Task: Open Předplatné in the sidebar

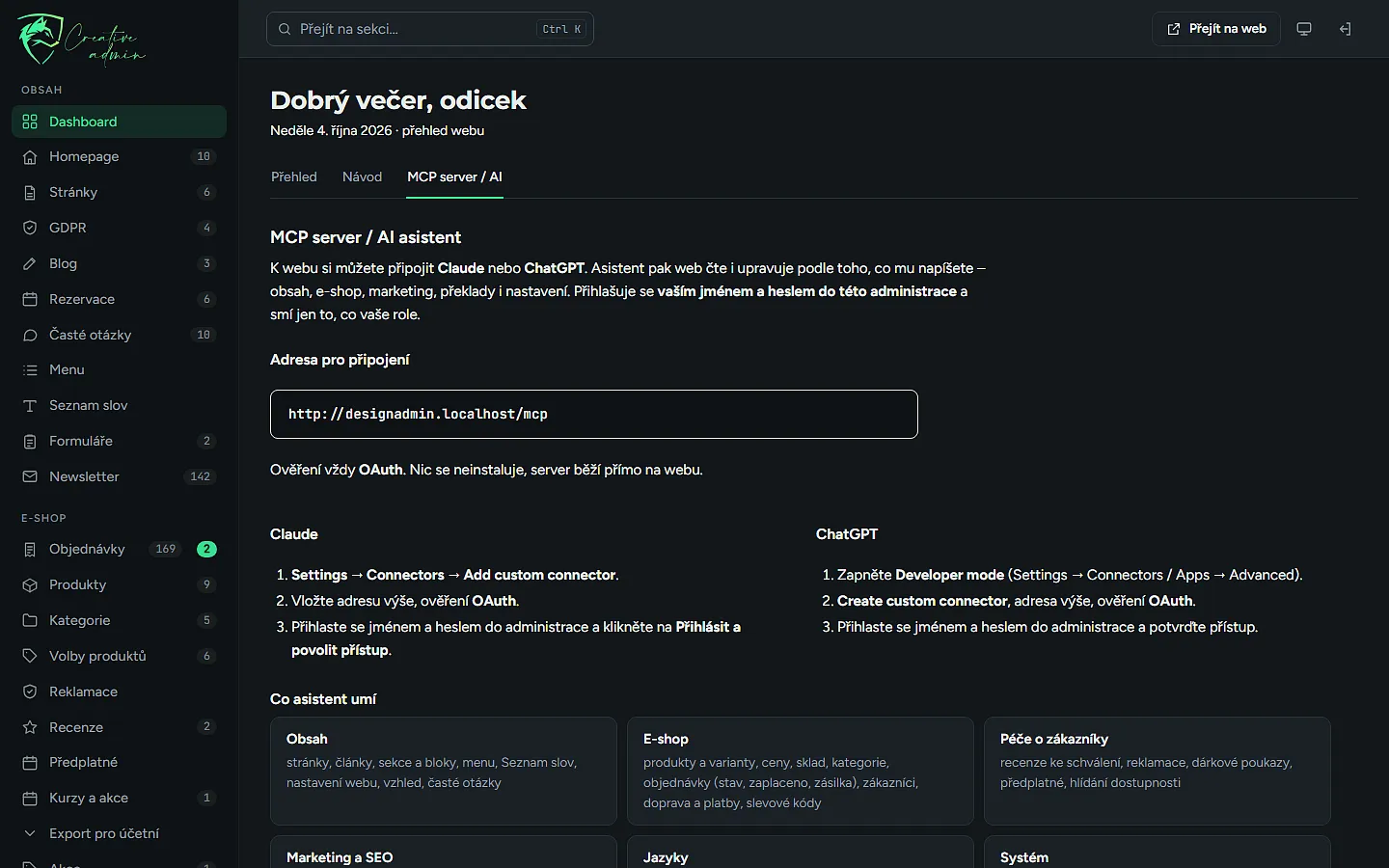Action: [119, 762]
